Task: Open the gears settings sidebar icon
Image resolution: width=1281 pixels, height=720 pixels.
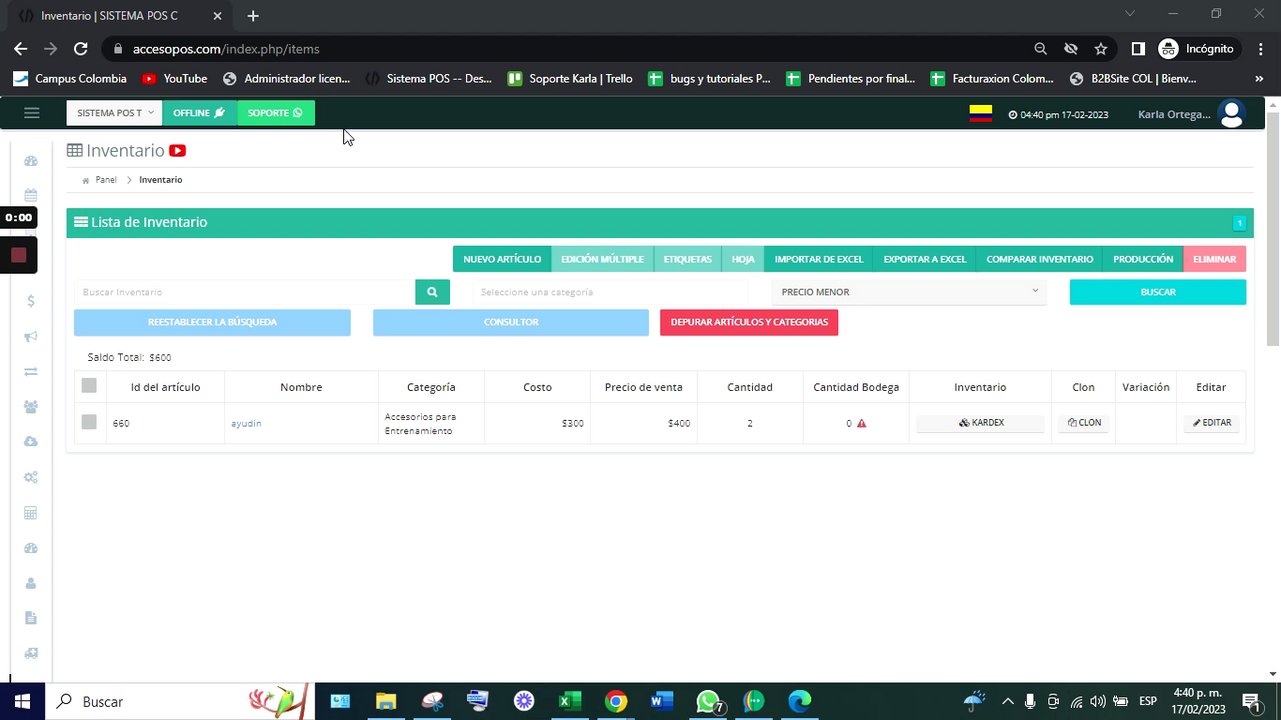Action: point(31,477)
